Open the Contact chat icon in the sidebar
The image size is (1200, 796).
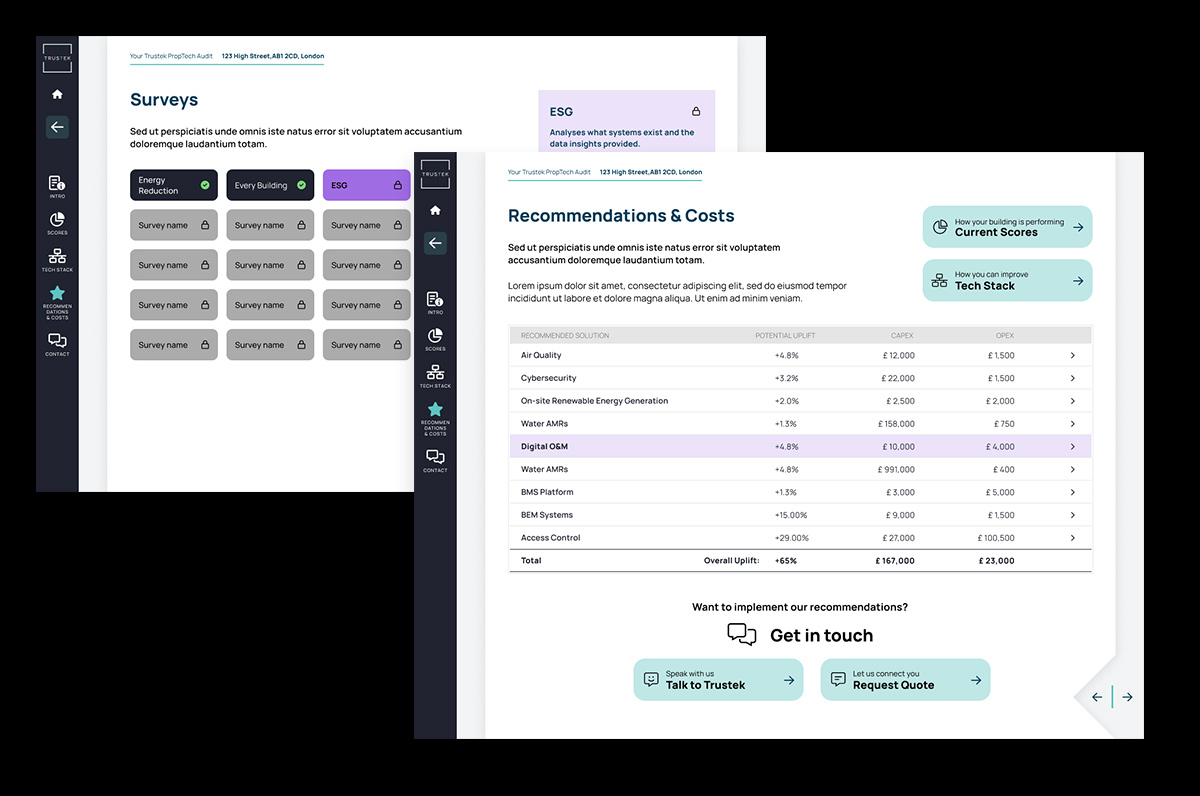point(435,456)
